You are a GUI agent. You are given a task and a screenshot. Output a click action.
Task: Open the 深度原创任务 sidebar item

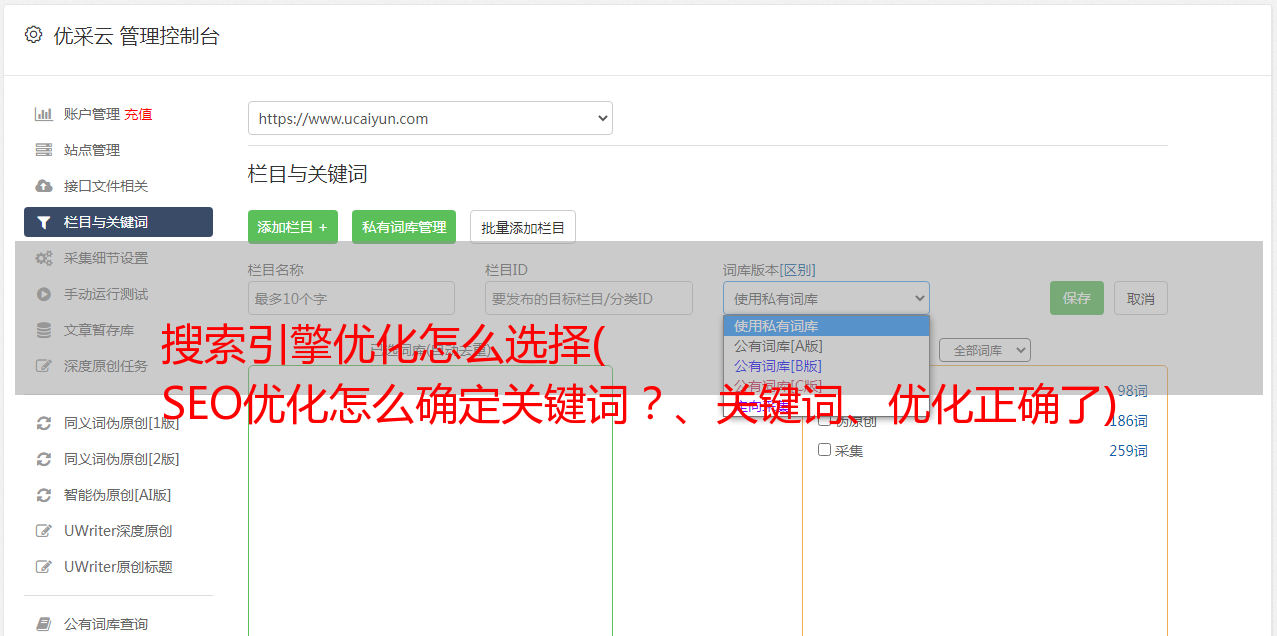(118, 366)
